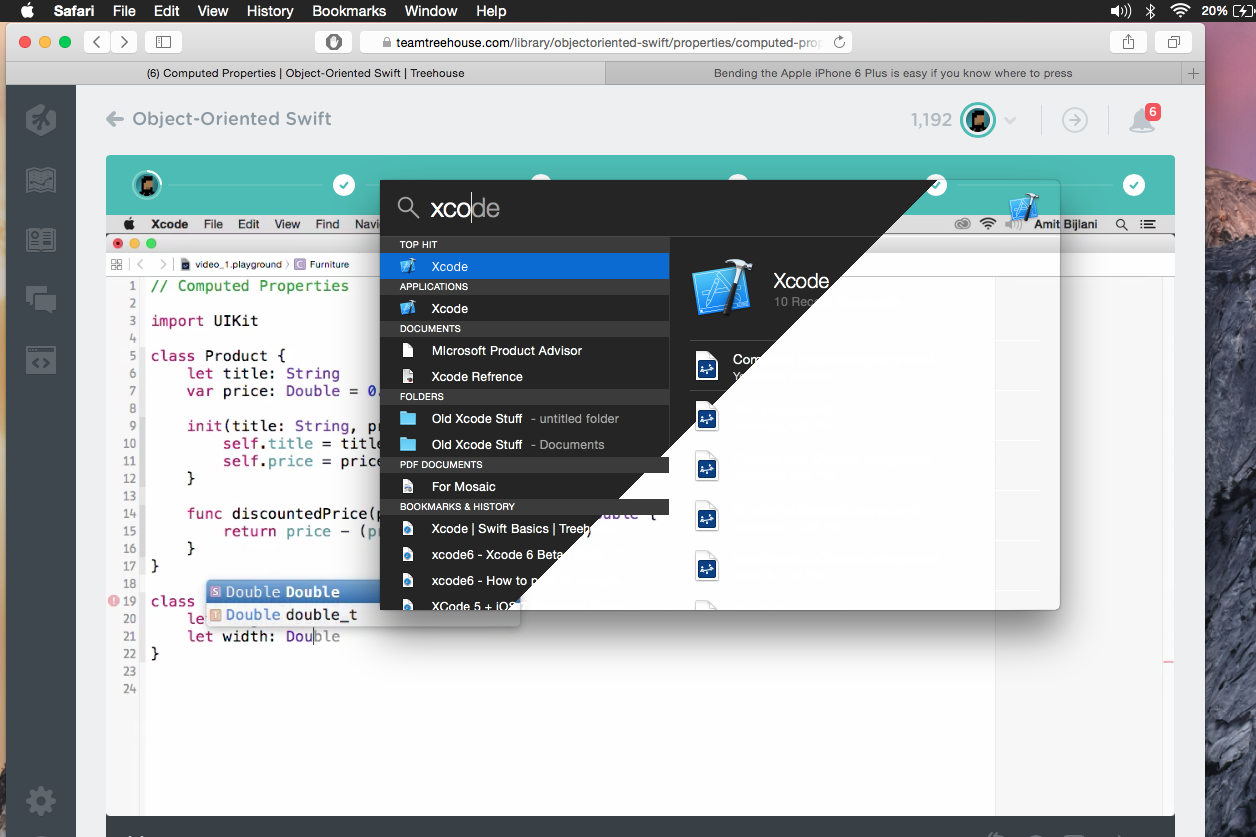
Task: Open the Workspaces code window icon
Action: (41, 359)
